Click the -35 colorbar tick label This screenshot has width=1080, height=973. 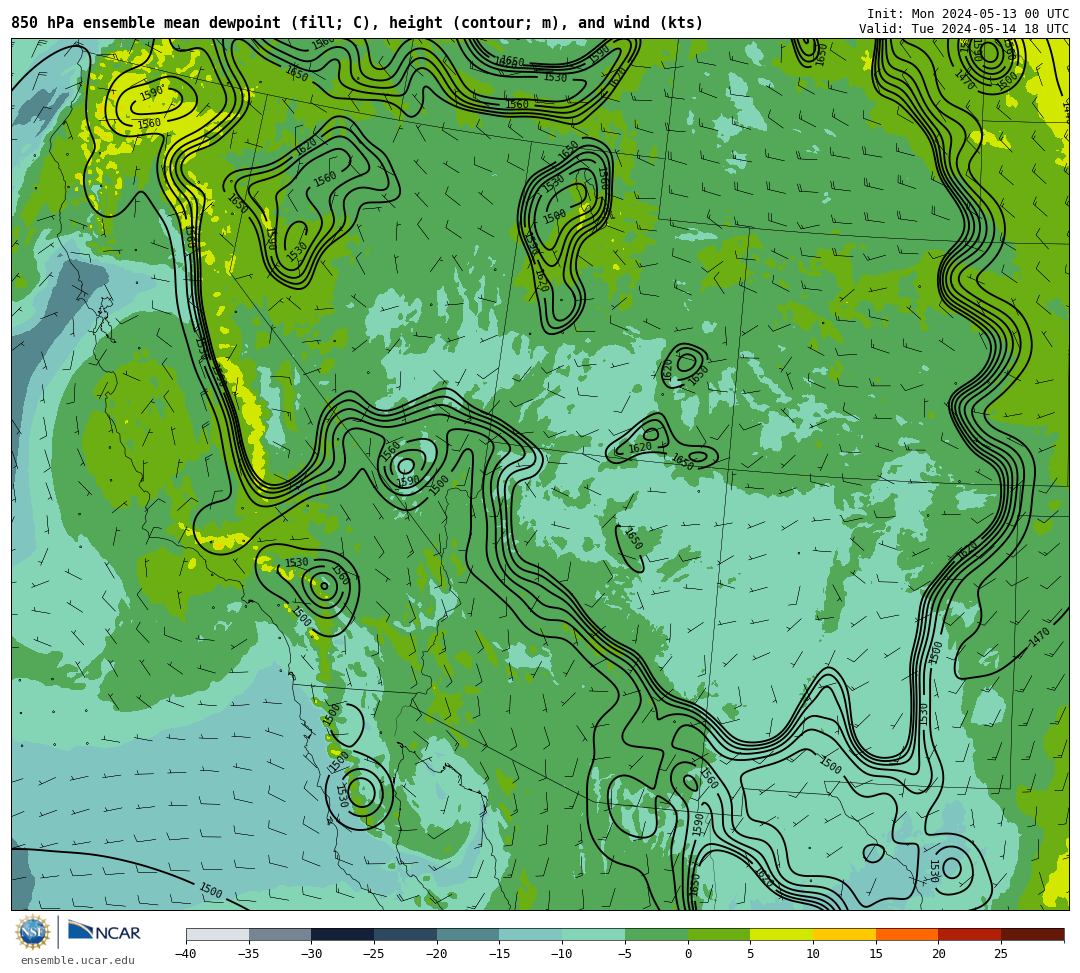[x=249, y=954]
